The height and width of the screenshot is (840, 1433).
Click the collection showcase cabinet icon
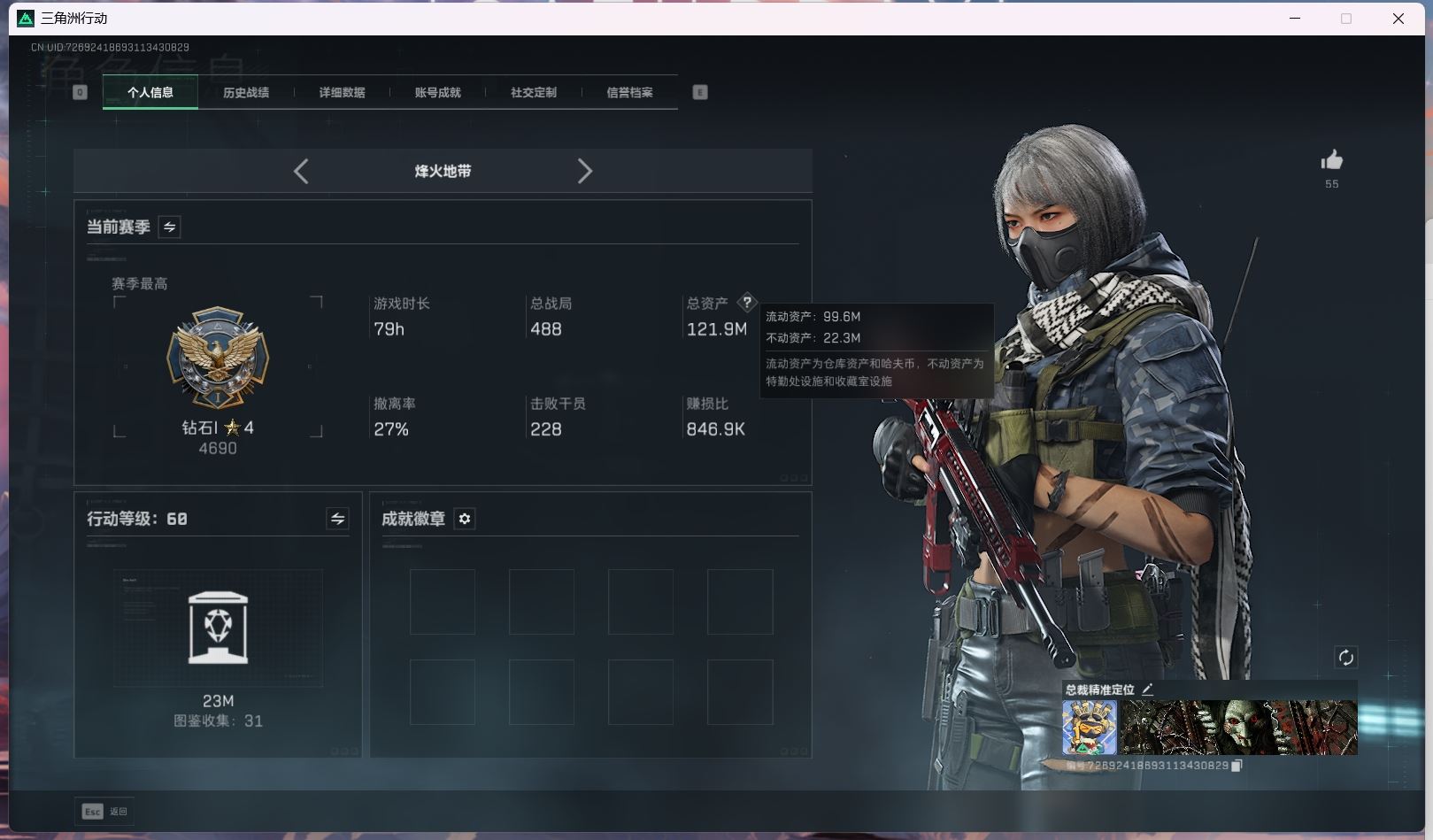(218, 628)
